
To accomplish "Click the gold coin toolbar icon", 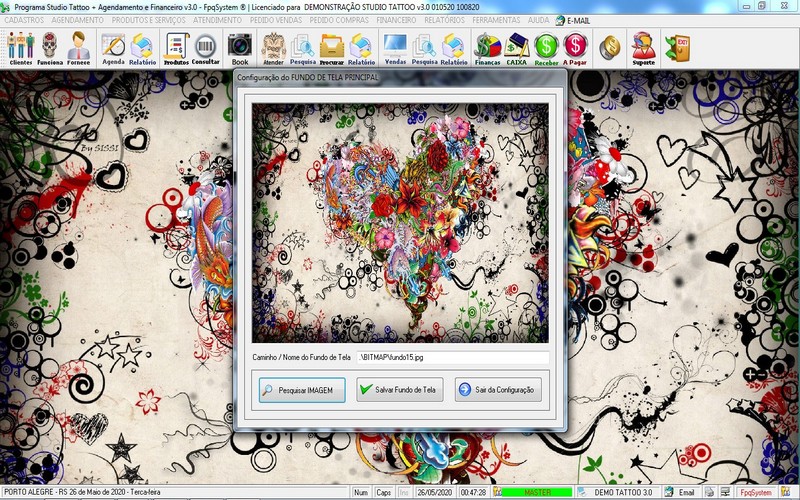I will (x=609, y=47).
